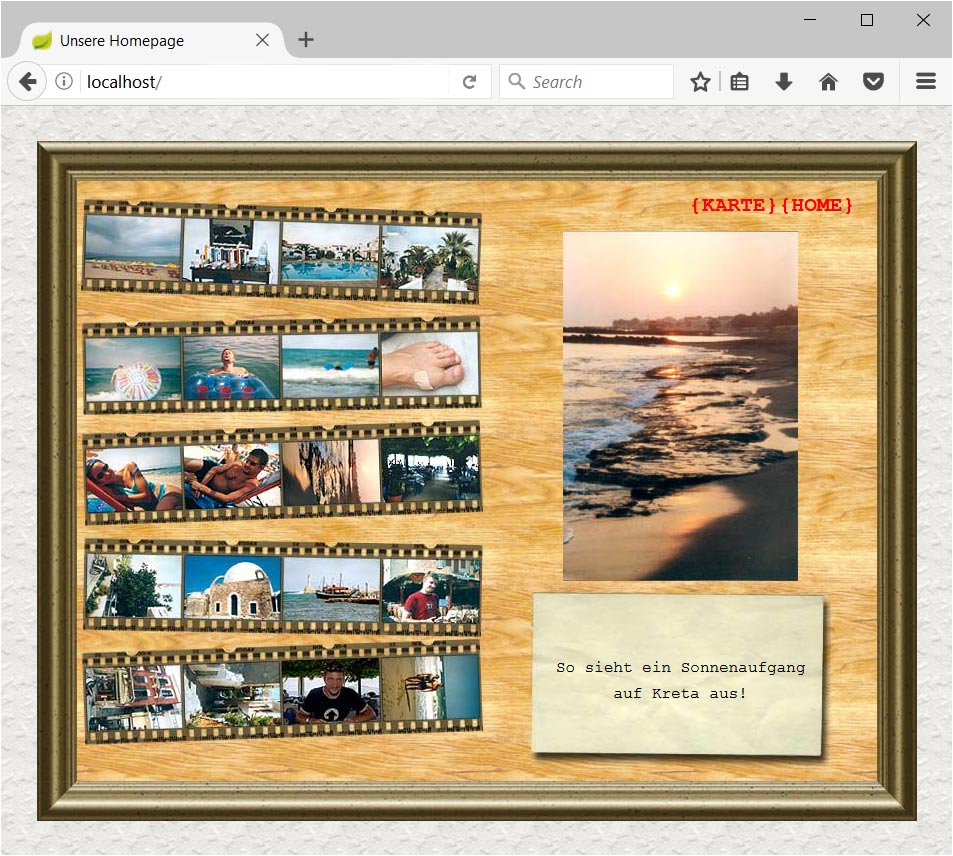The height and width of the screenshot is (856, 953).
Task: Select the shaded taverna terrace thumbnail
Action: 430,469
